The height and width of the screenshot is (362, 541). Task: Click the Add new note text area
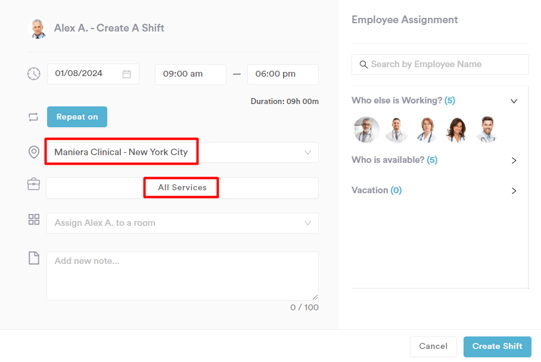(183, 276)
